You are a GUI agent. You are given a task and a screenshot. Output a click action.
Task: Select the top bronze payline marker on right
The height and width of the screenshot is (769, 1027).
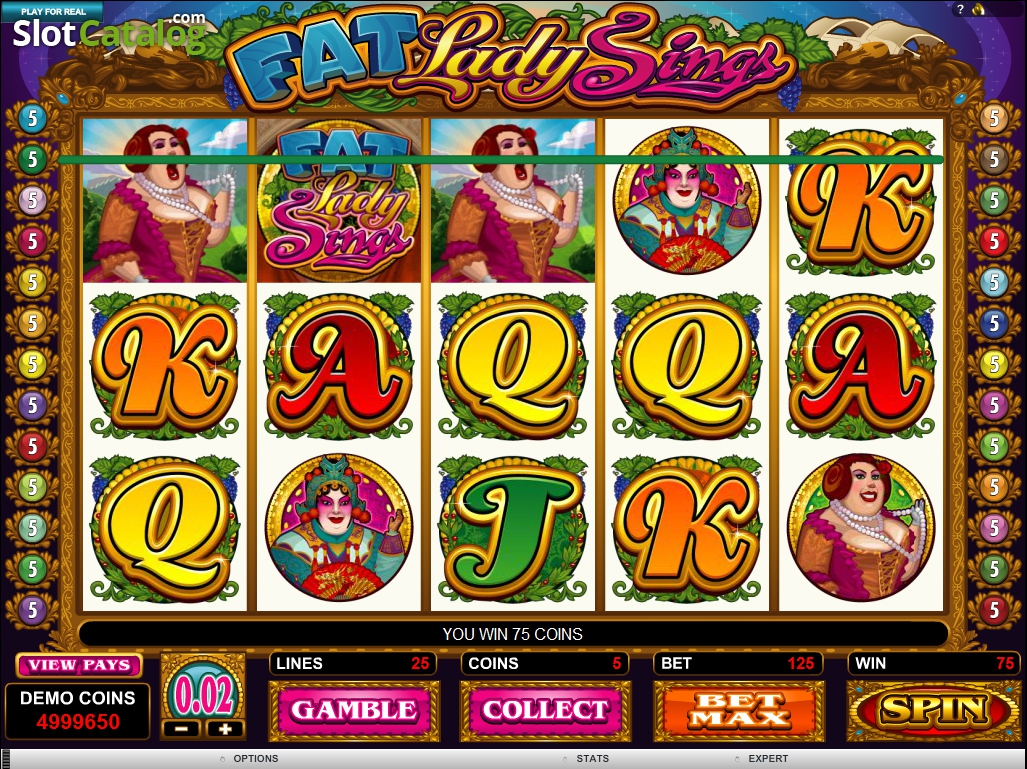(994, 119)
